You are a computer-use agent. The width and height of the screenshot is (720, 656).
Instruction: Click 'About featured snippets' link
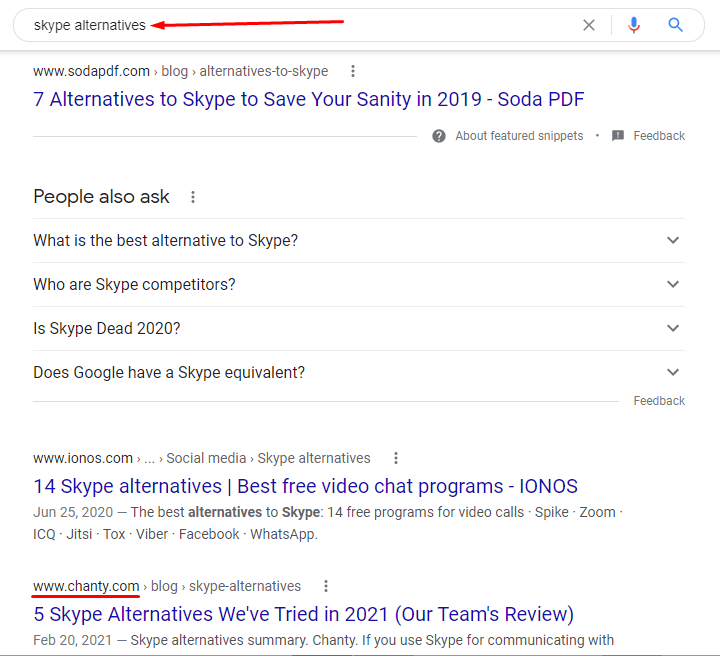(x=519, y=136)
